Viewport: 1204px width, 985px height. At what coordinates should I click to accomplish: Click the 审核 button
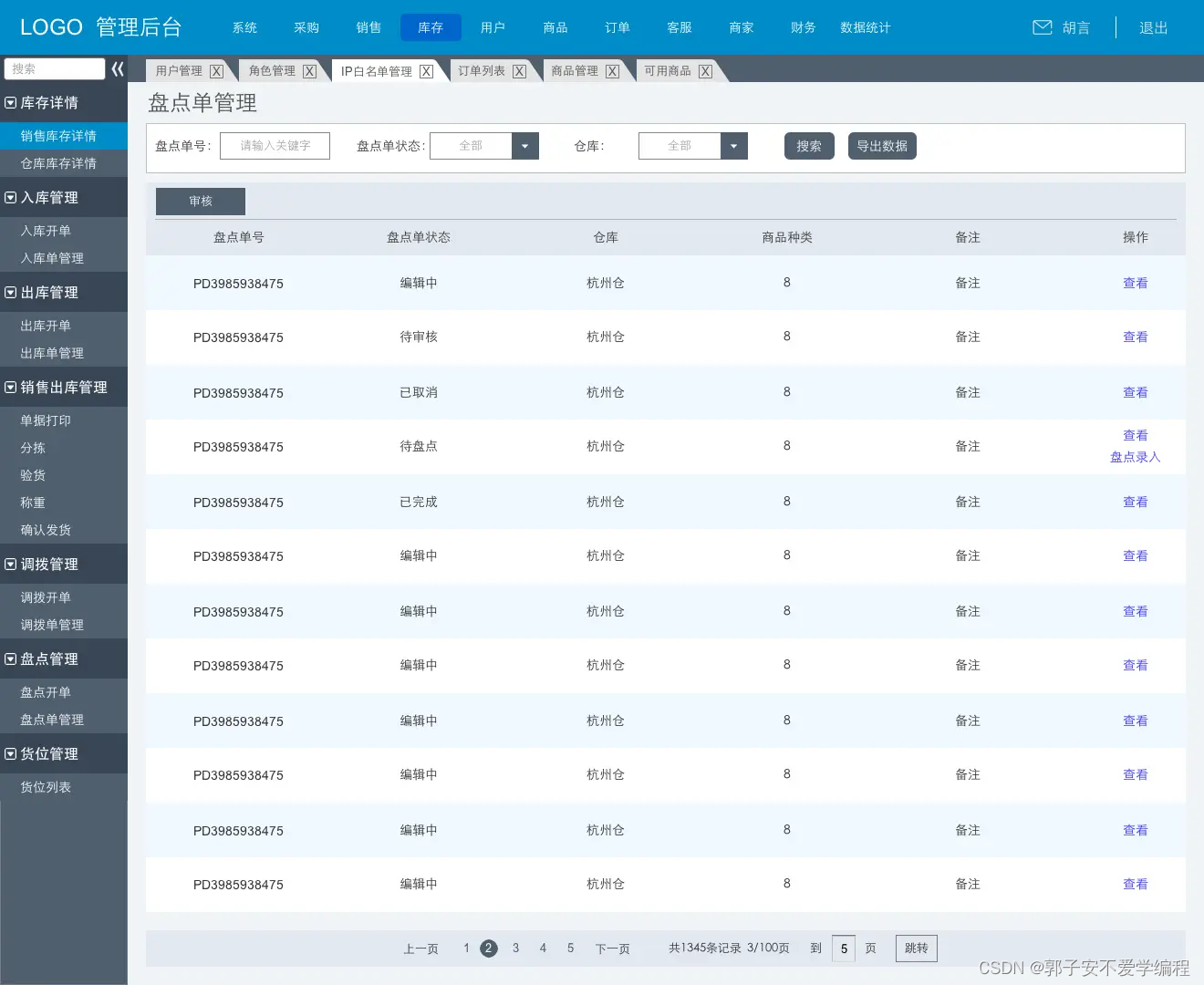pos(201,202)
